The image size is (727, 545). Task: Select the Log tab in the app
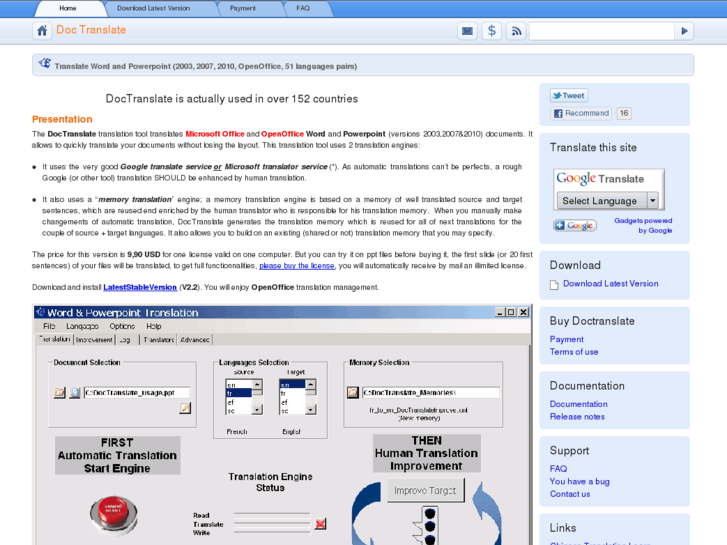(x=125, y=340)
